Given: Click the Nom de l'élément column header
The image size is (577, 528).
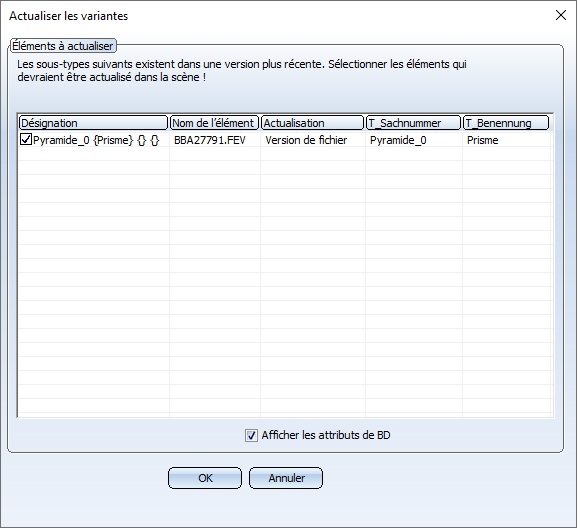Looking at the screenshot, I should tap(214, 123).
